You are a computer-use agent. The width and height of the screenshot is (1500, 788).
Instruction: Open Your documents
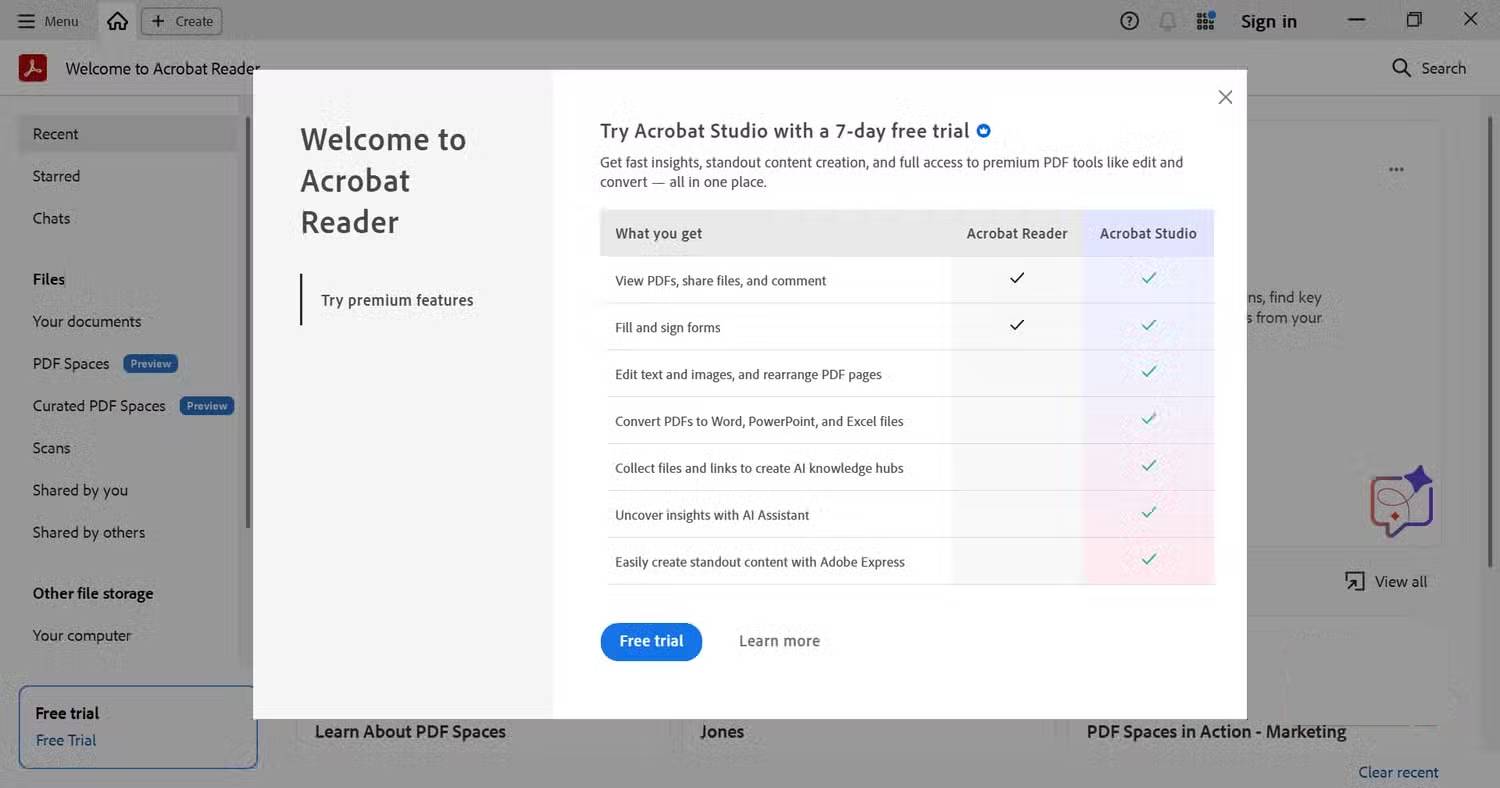point(87,321)
